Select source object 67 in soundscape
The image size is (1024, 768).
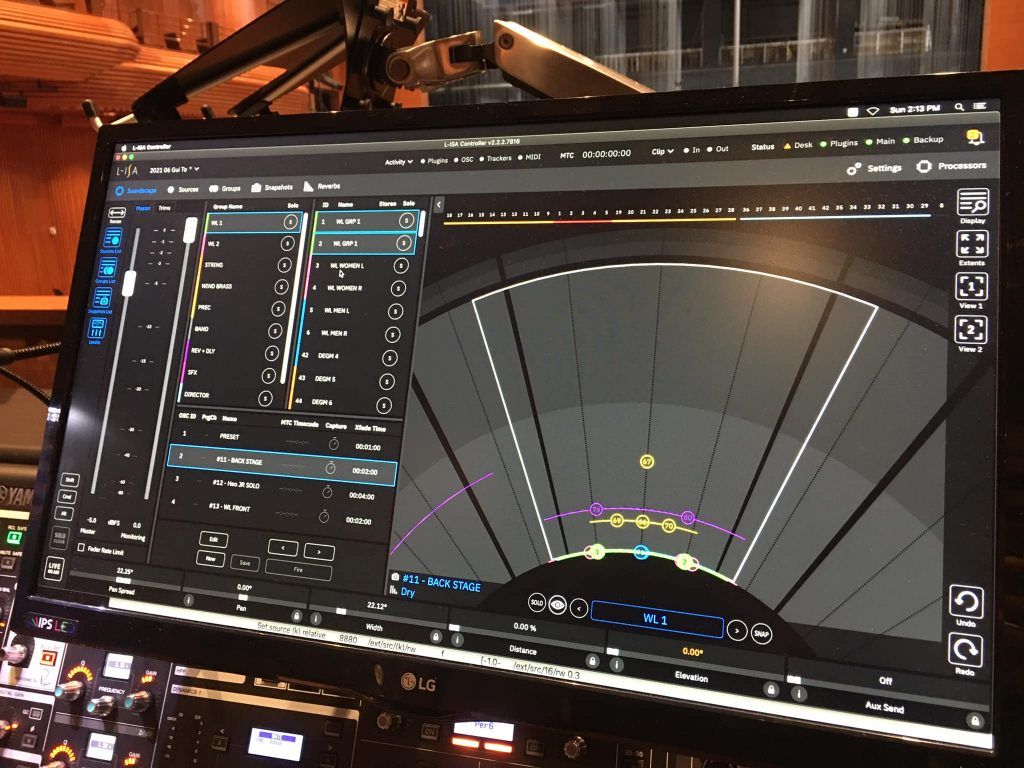coord(647,462)
